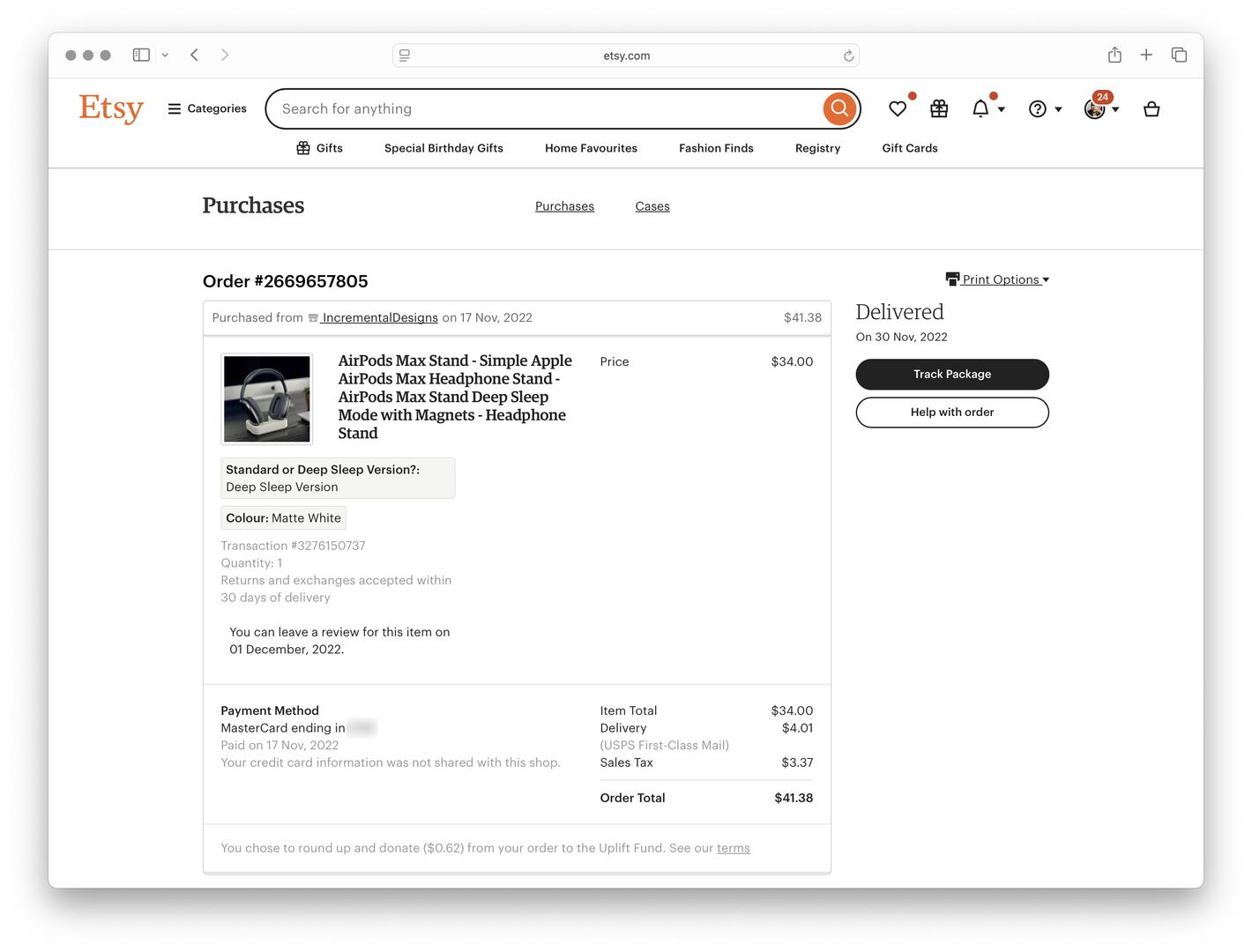This screenshot has height=952, width=1252.
Task: Click the Payment Method heading
Action: 270,710
